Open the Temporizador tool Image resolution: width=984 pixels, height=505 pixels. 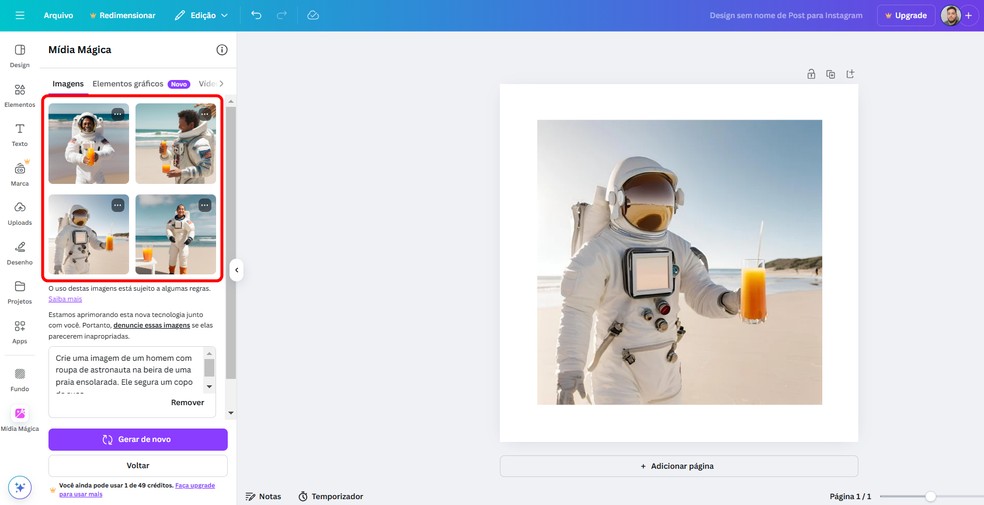tap(331, 496)
